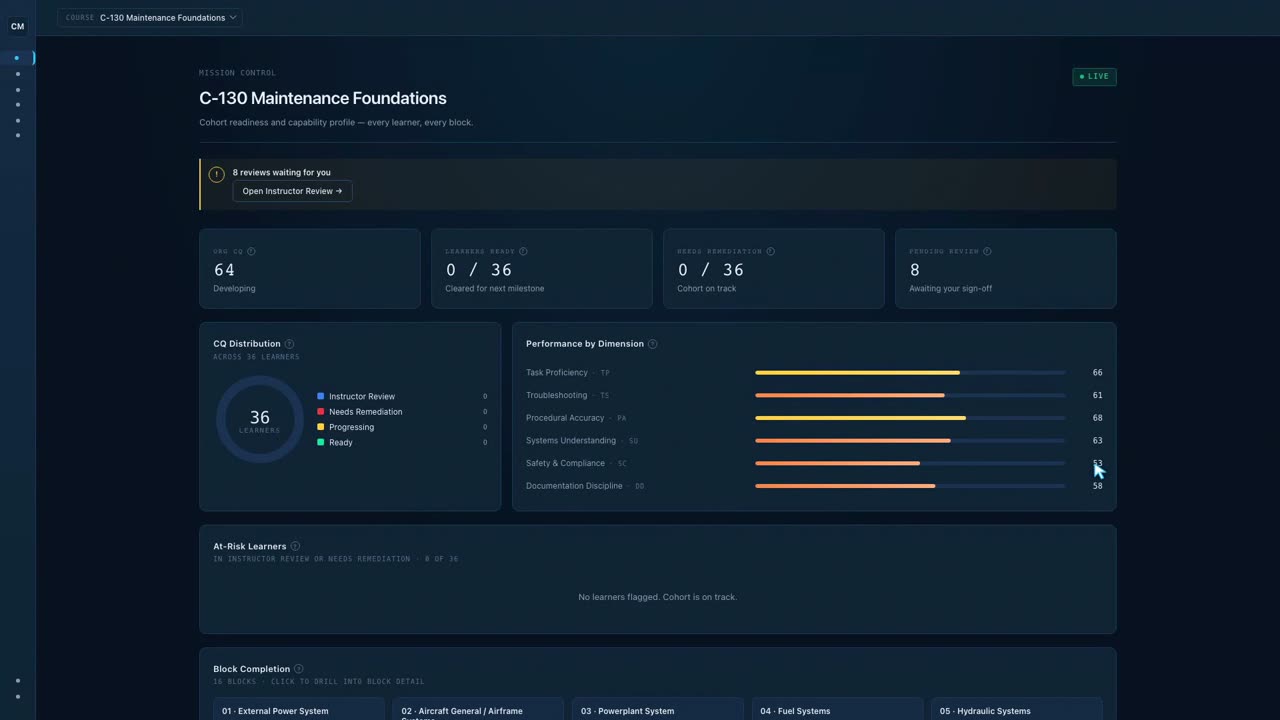Click the At-Risk Learners help icon
Viewport: 1280px width, 720px height.
point(295,546)
